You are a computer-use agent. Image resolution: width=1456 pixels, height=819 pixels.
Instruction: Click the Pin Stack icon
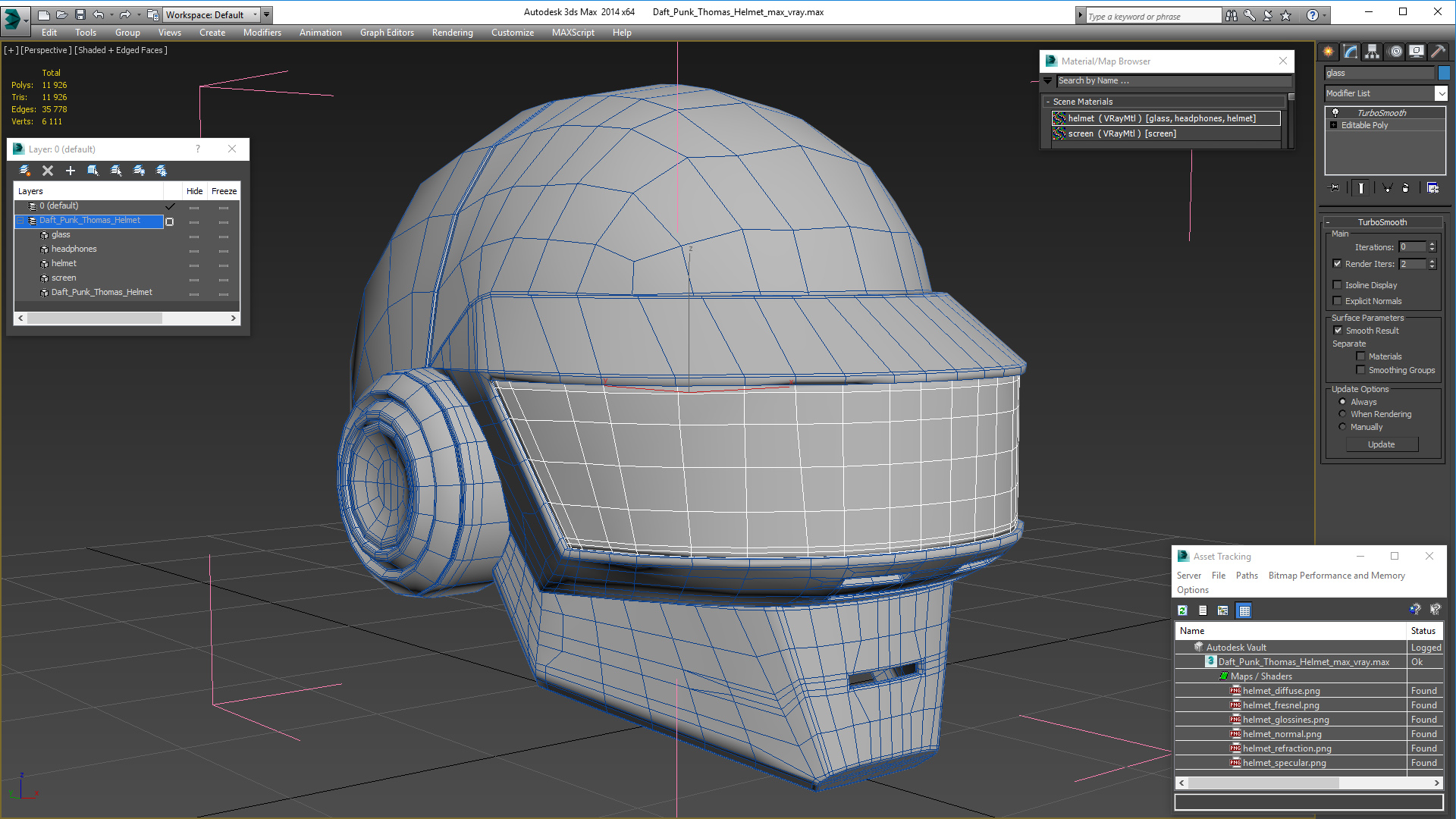pos(1335,188)
